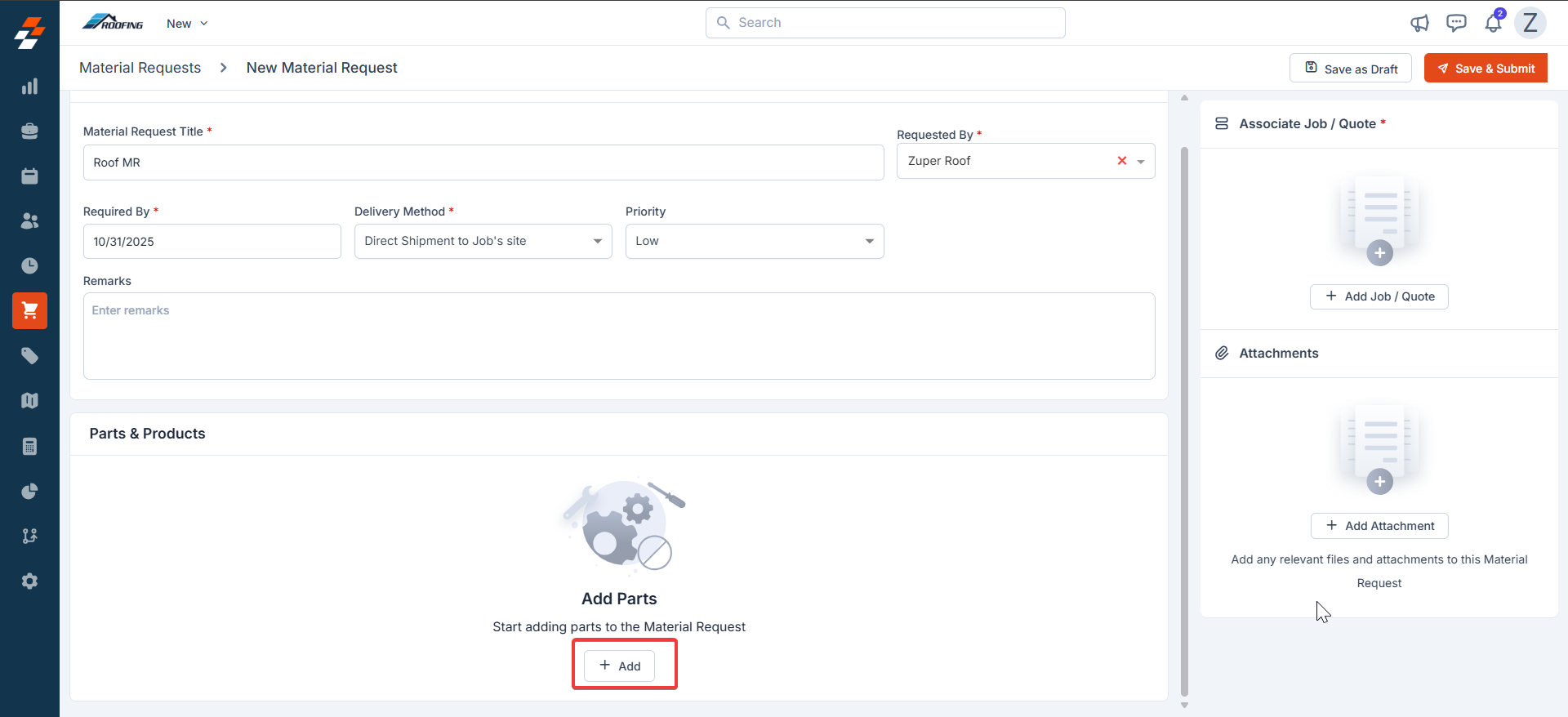Open the dashboard bar chart sidebar icon

point(29,87)
